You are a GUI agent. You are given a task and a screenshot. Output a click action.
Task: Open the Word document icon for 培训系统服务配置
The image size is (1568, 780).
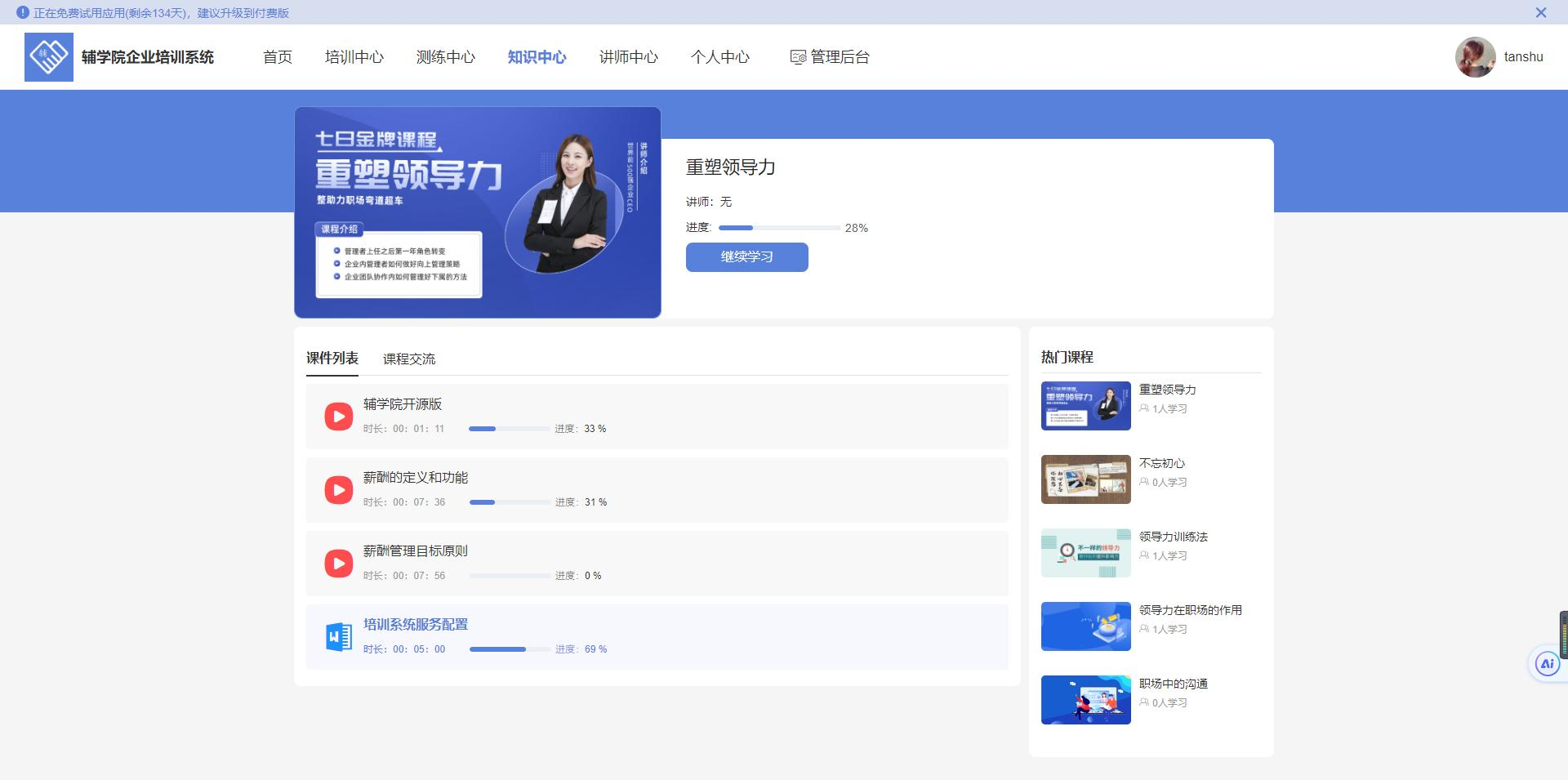[x=338, y=637]
